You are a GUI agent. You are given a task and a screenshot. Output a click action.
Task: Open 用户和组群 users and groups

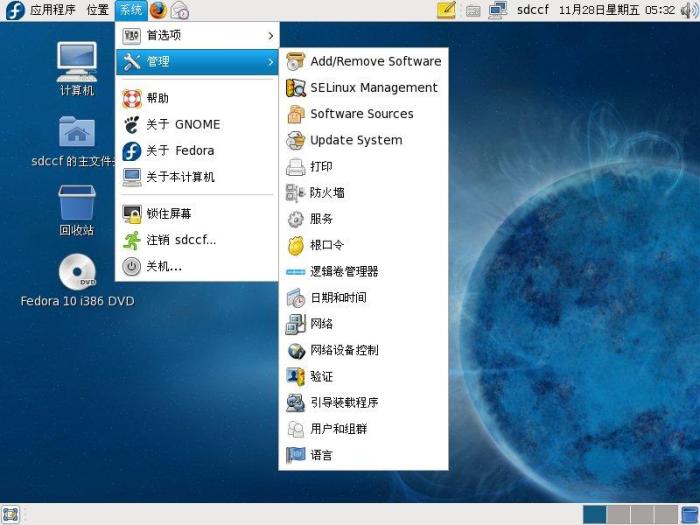click(363, 429)
